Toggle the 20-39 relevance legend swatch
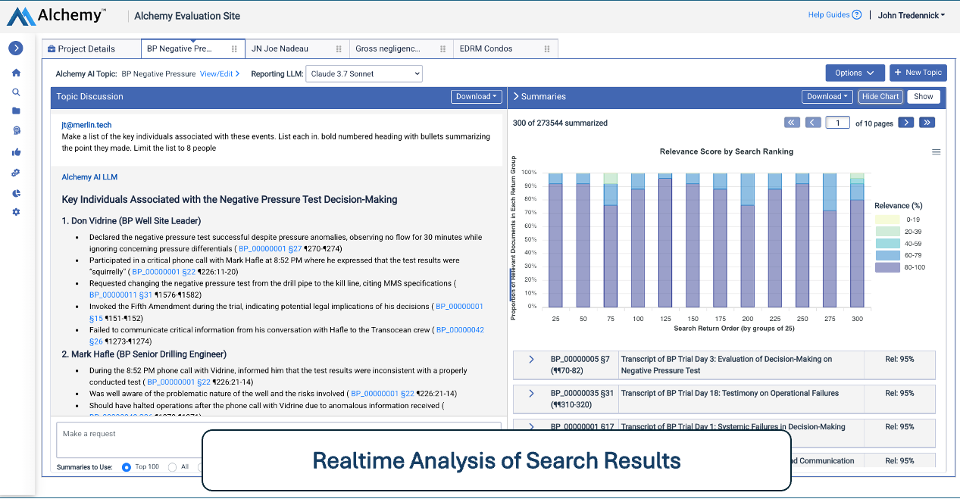This screenshot has width=960, height=502. 887,231
